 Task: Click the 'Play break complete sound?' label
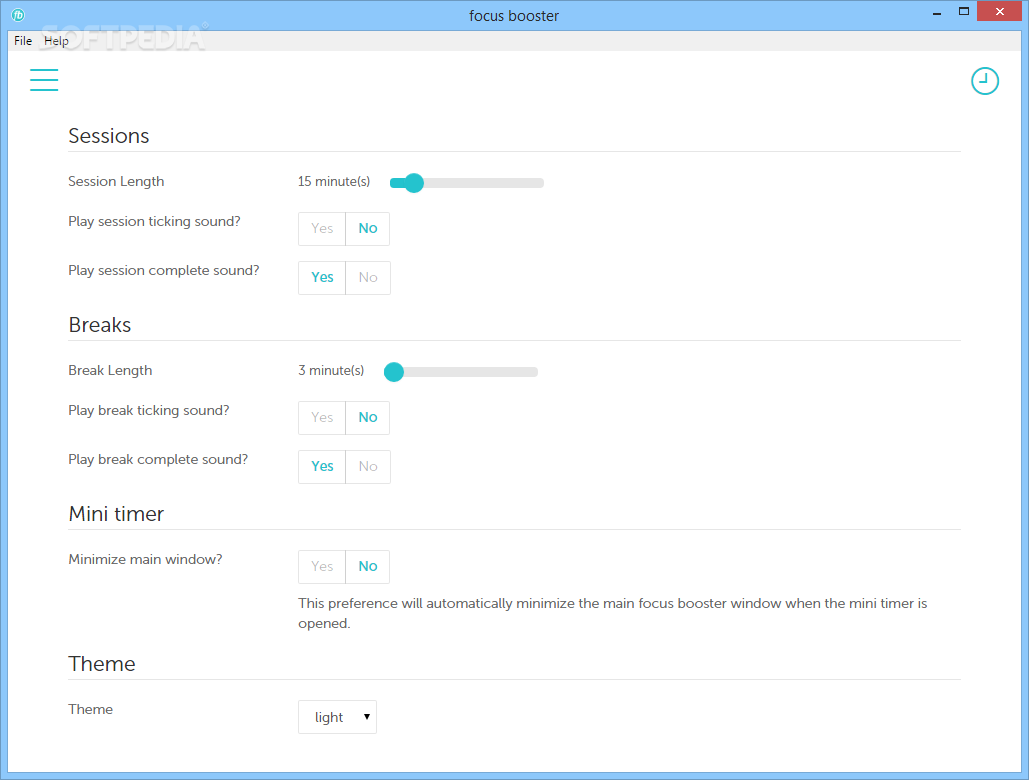pos(158,460)
